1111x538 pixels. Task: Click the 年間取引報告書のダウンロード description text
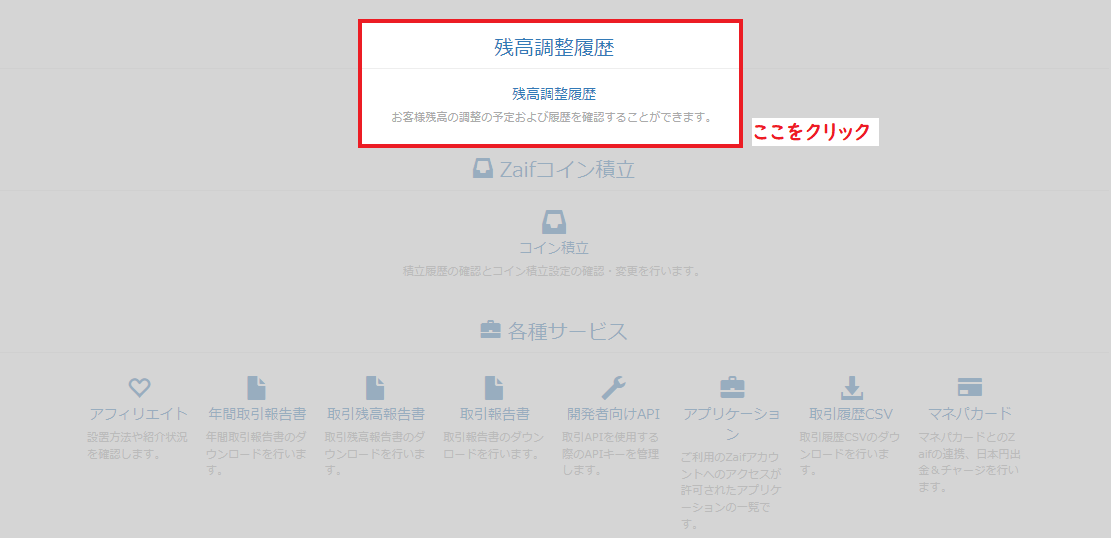coord(256,453)
